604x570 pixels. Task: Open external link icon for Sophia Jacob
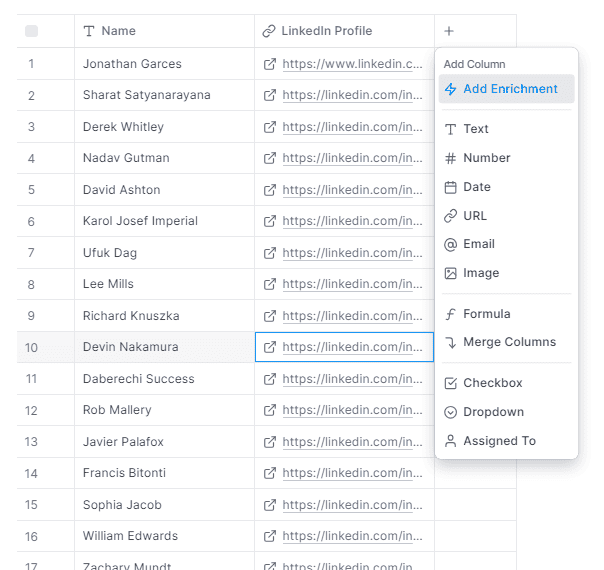(x=270, y=505)
